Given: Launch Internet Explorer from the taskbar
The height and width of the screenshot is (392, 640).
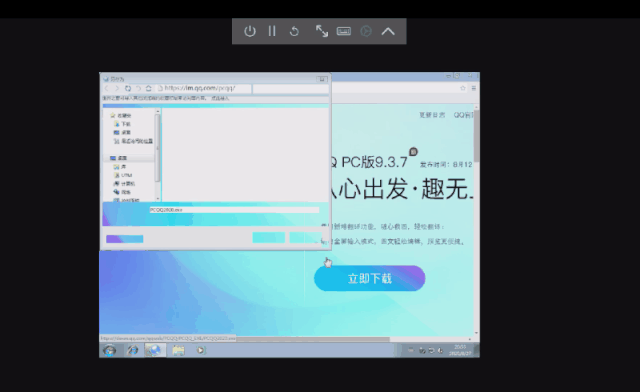Looking at the screenshot, I should (x=132, y=350).
